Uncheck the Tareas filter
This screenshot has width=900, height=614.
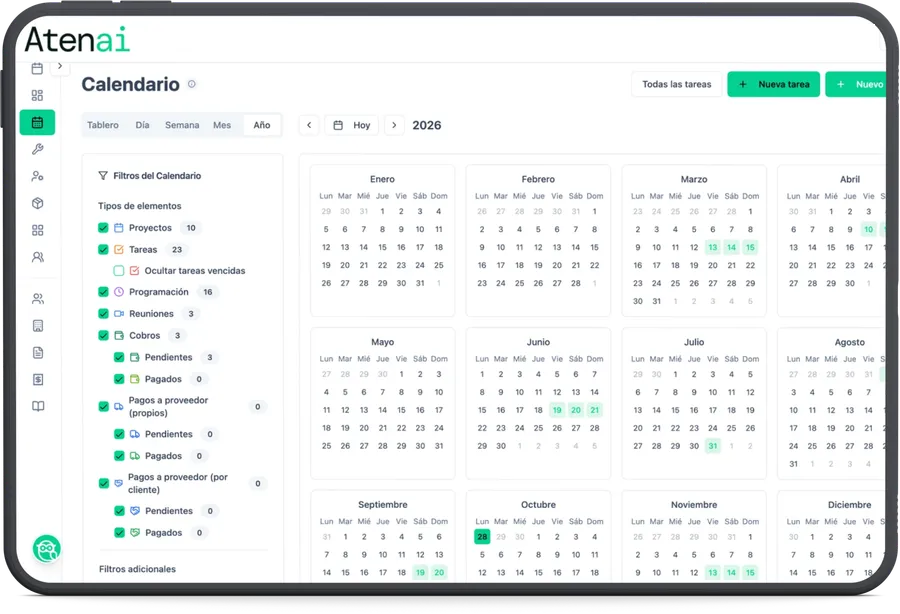(x=103, y=250)
